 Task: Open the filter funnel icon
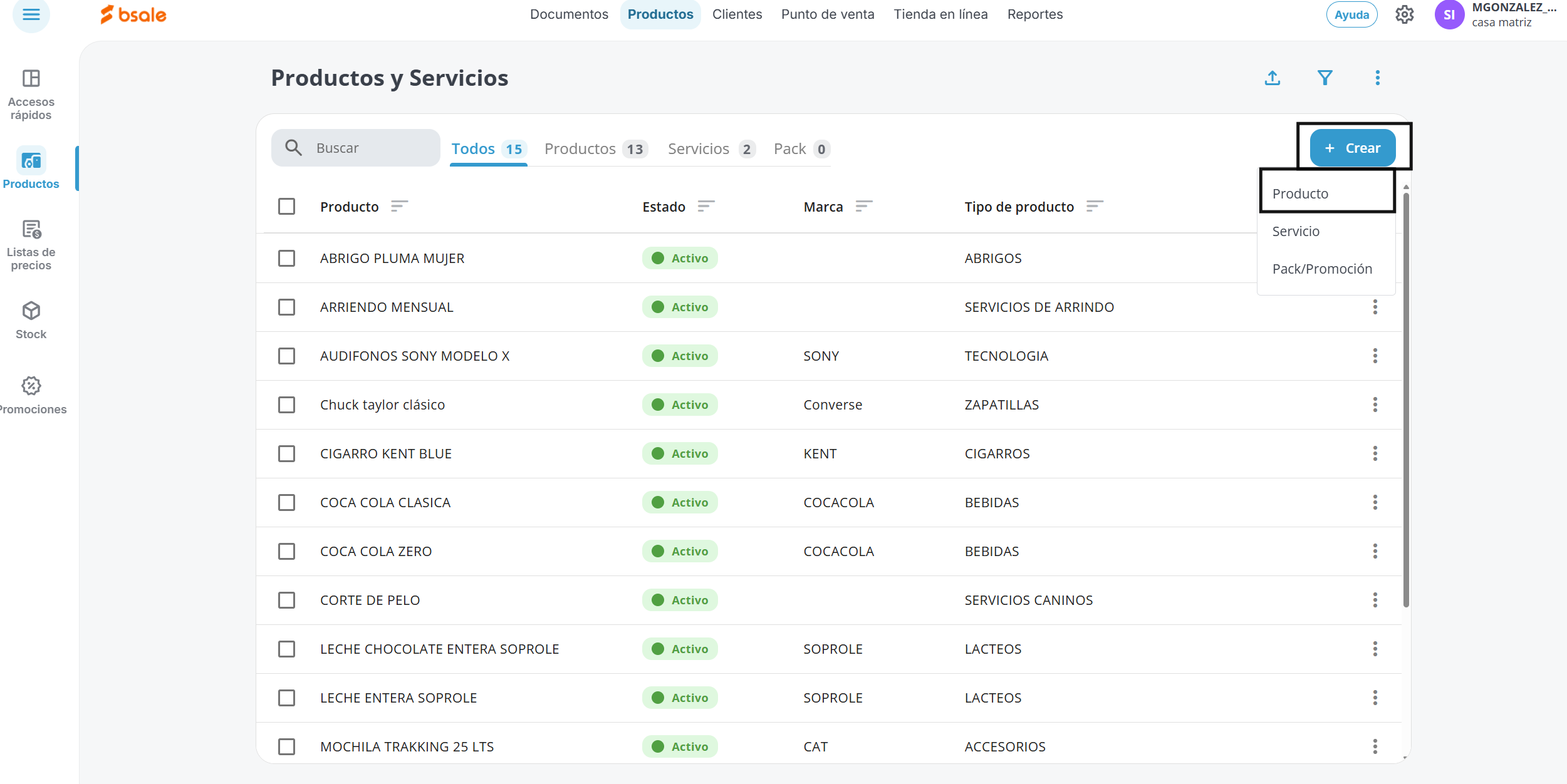click(1325, 78)
